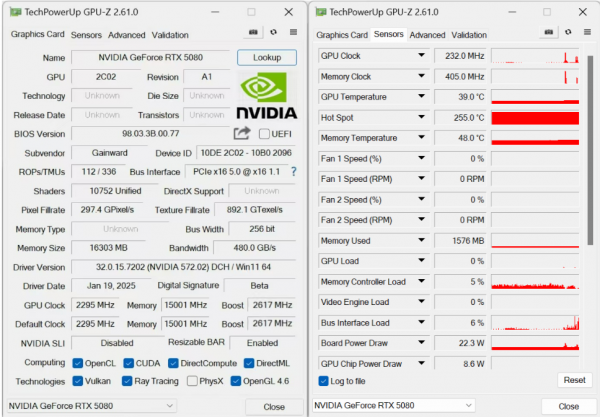Toggle the OpenGL 4.6 checkbox
This screenshot has width=600, height=417.
(236, 381)
